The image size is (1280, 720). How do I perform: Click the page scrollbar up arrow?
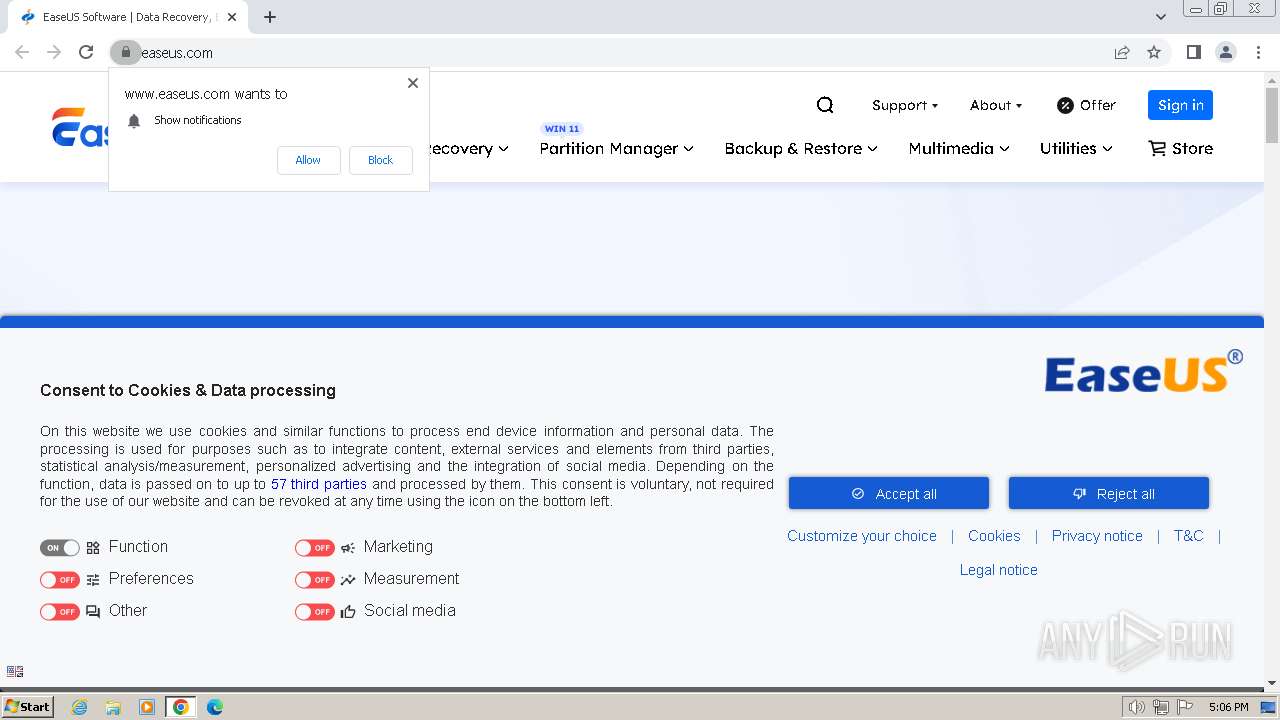(x=1272, y=81)
